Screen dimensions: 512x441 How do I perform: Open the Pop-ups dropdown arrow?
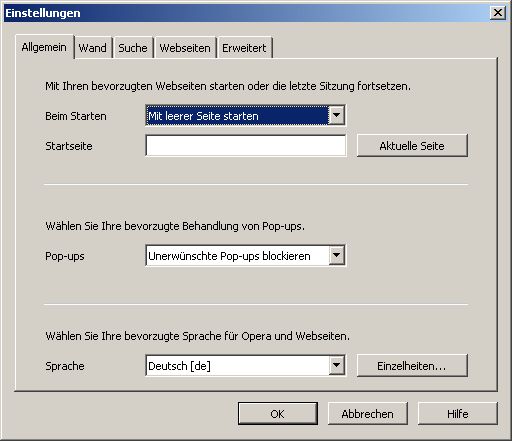click(x=336, y=255)
